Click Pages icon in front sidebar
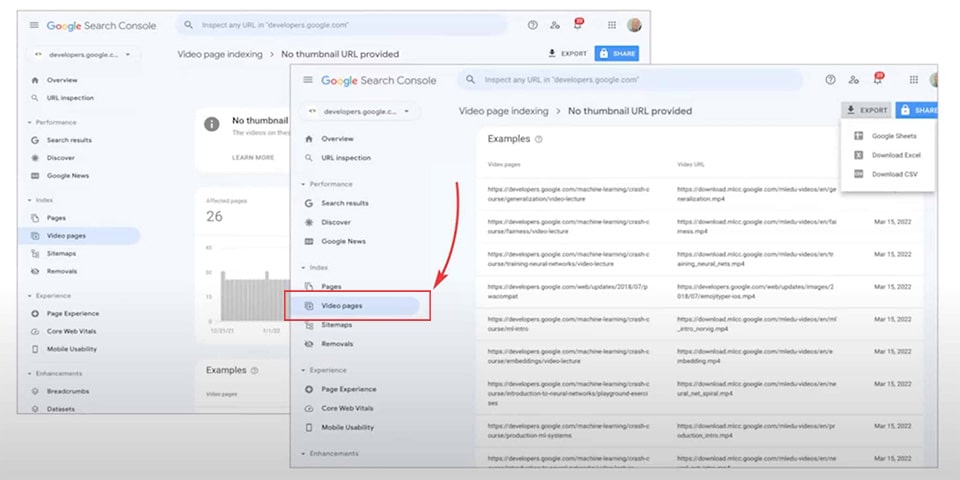Screen dimensions: 960x480 point(309,287)
